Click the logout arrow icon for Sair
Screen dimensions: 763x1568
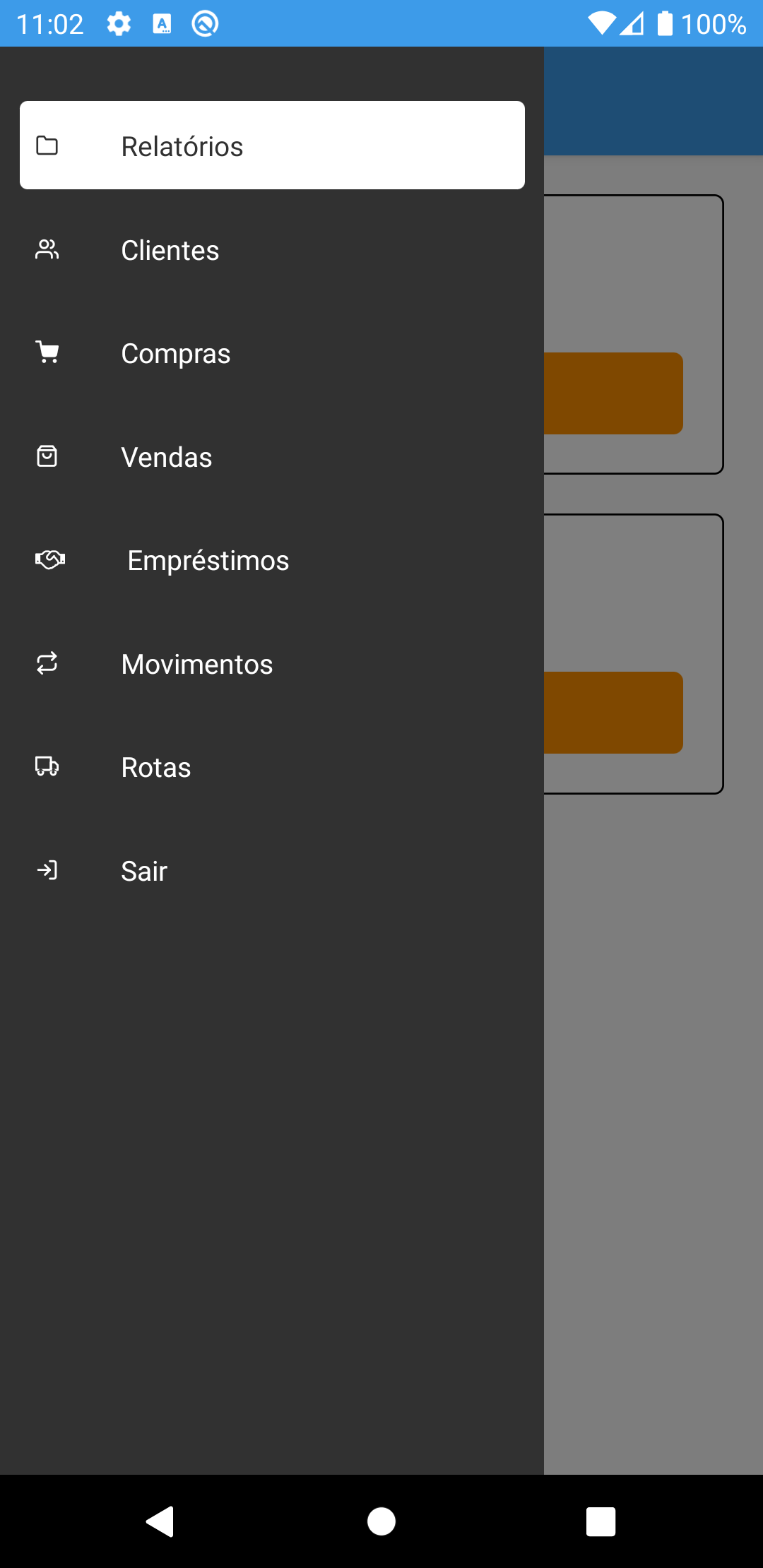click(x=47, y=870)
